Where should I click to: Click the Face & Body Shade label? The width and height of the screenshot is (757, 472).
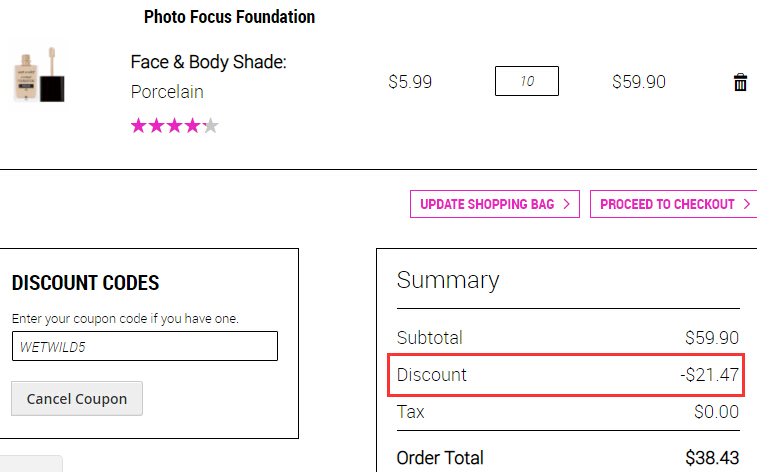[209, 62]
